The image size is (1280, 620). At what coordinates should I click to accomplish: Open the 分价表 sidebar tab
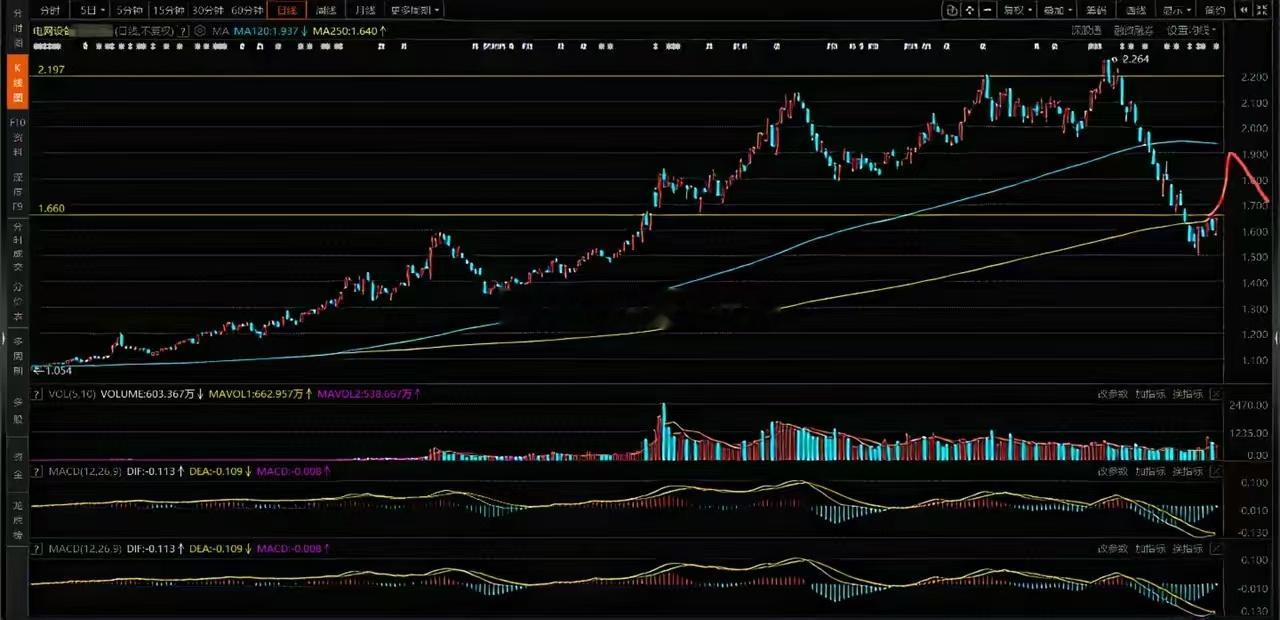[17, 302]
